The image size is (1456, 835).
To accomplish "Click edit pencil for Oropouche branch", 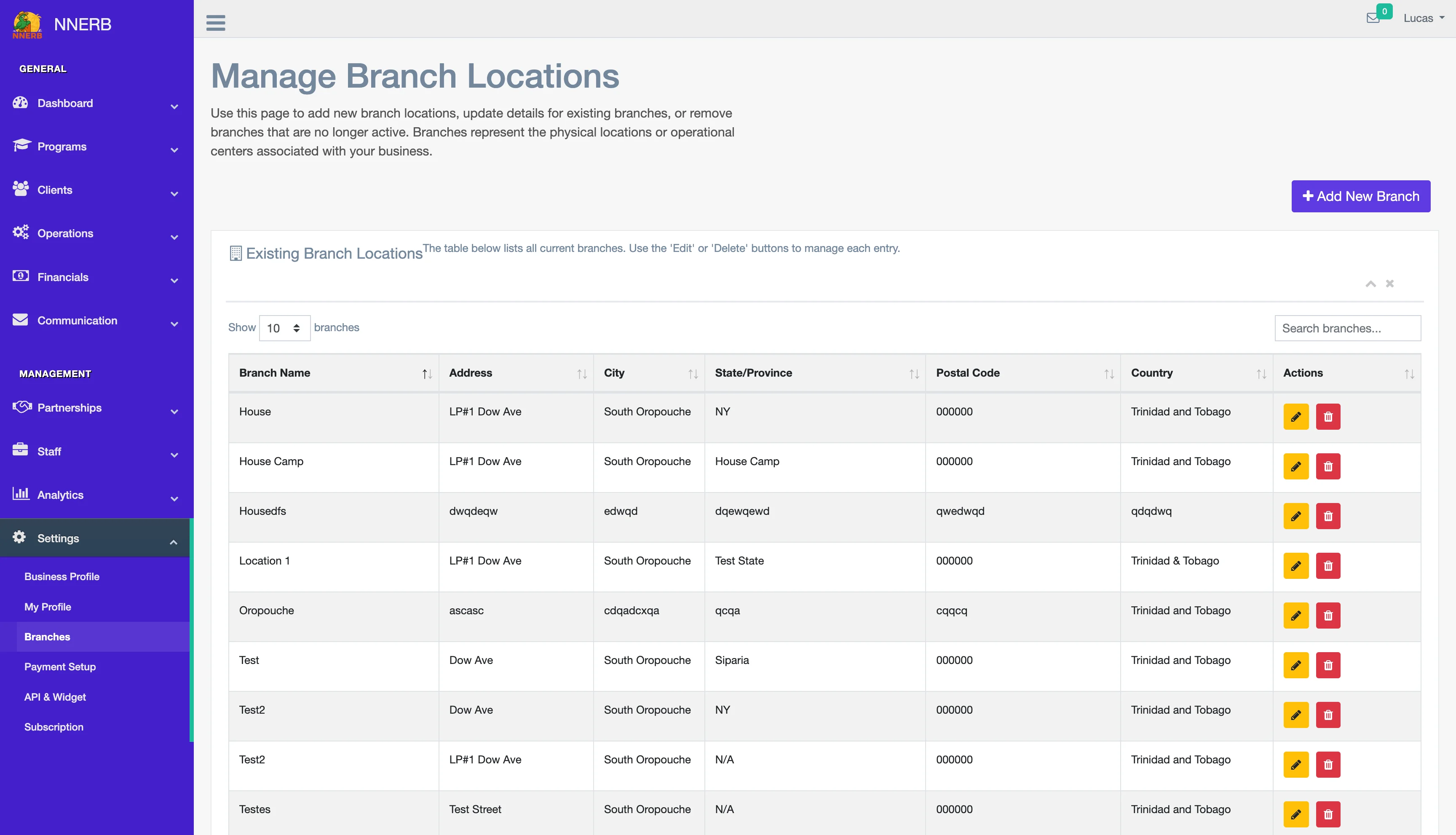I will point(1295,616).
